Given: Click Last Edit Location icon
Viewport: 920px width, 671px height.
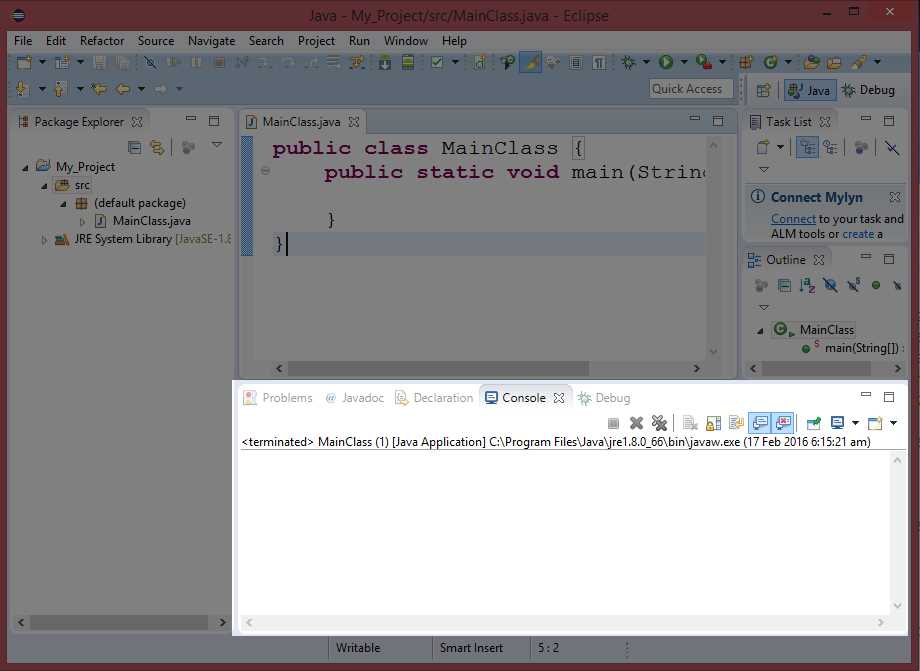Looking at the screenshot, I should (x=99, y=89).
